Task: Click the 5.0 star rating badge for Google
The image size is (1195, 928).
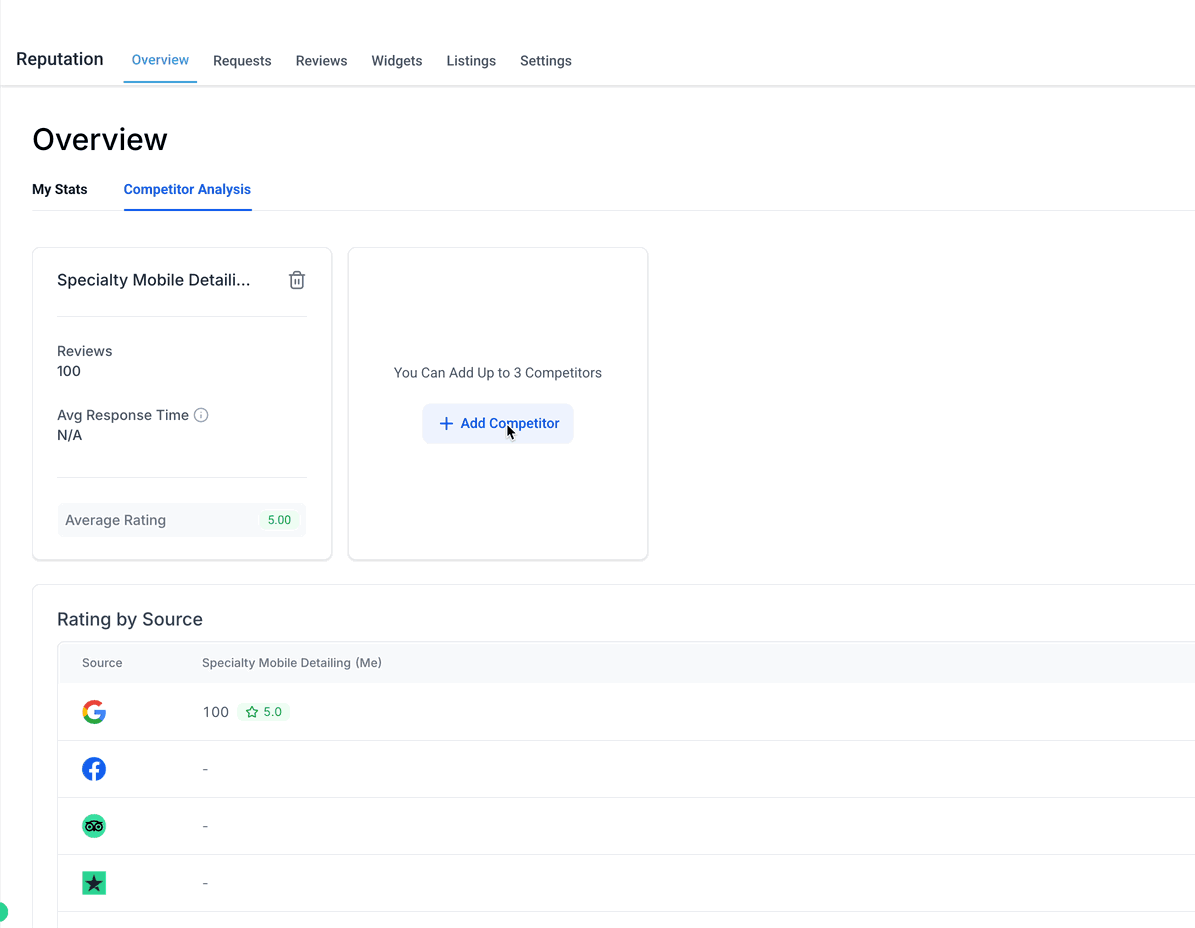Action: coord(264,712)
